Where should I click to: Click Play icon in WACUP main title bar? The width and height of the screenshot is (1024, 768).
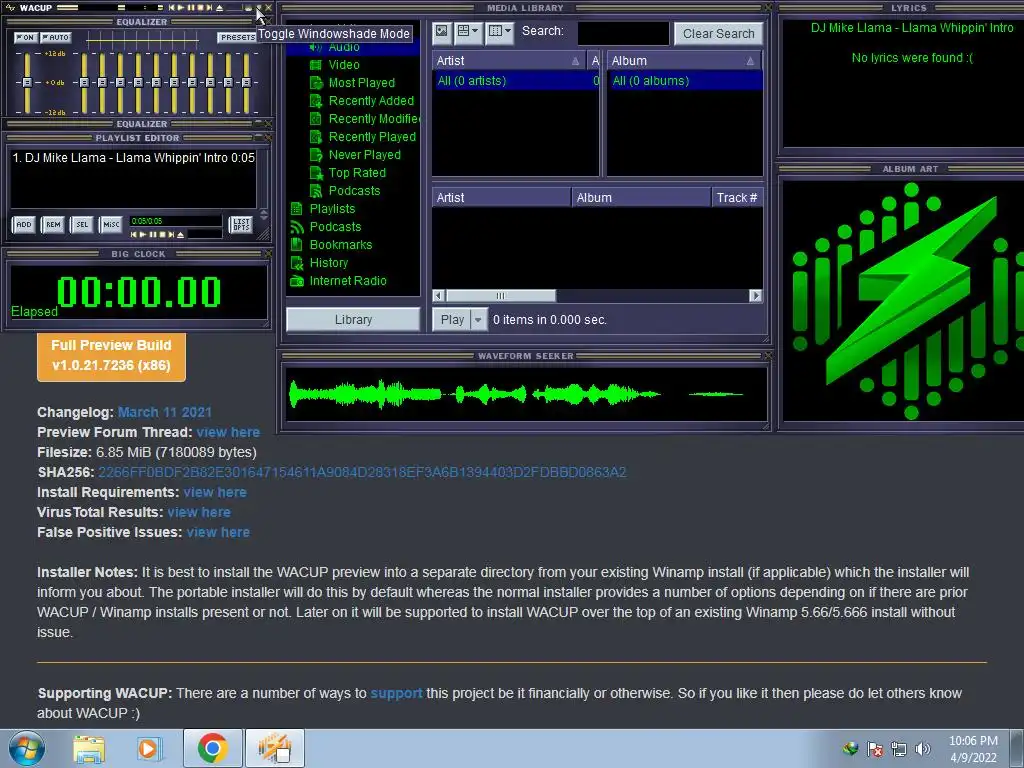click(181, 8)
